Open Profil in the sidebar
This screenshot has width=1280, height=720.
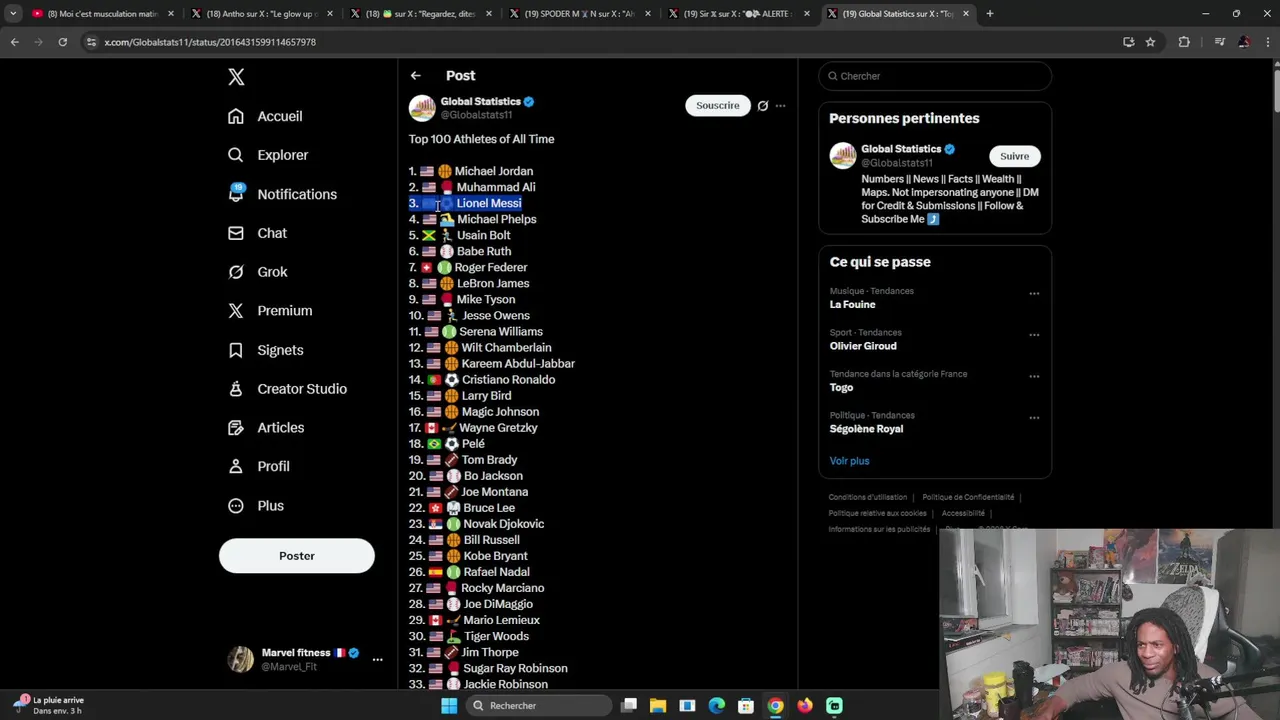pyautogui.click(x=259, y=467)
